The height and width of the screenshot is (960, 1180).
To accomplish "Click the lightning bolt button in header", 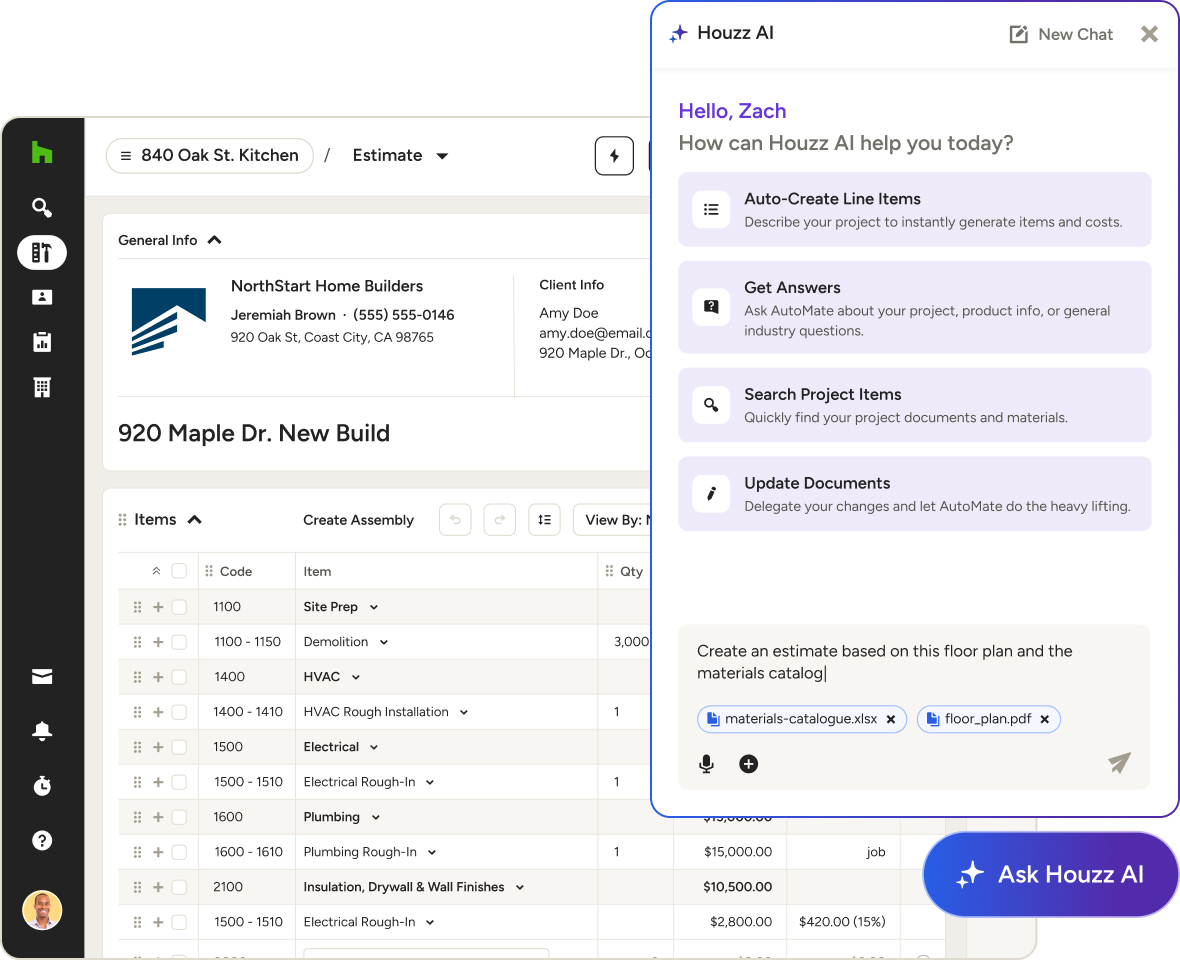I will (x=614, y=156).
